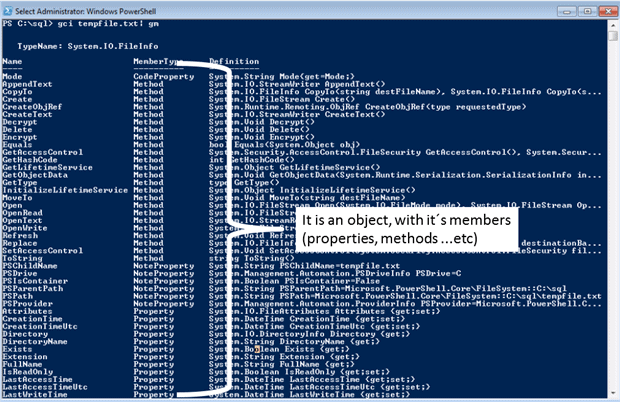Image resolution: width=620 pixels, height=402 pixels.
Task: Maximize the PowerShell window
Action: (x=588, y=11)
